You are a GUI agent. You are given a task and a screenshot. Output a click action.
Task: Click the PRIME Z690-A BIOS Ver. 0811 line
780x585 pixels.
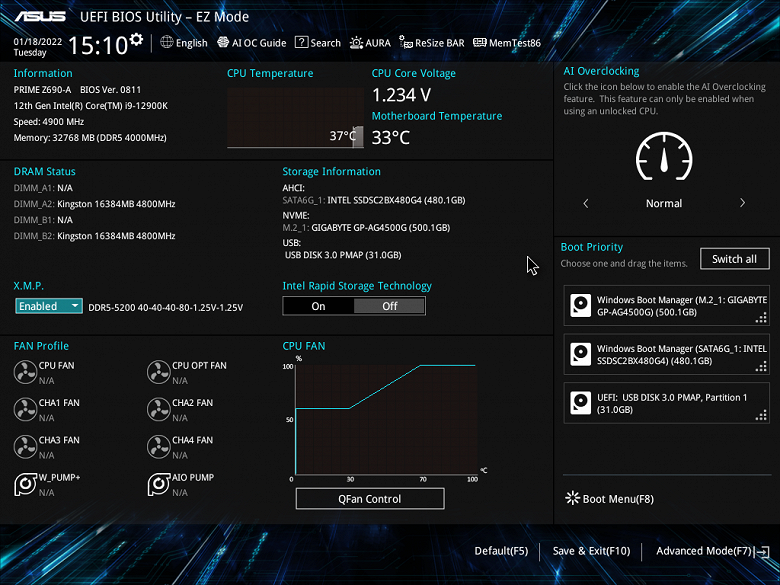[77, 90]
